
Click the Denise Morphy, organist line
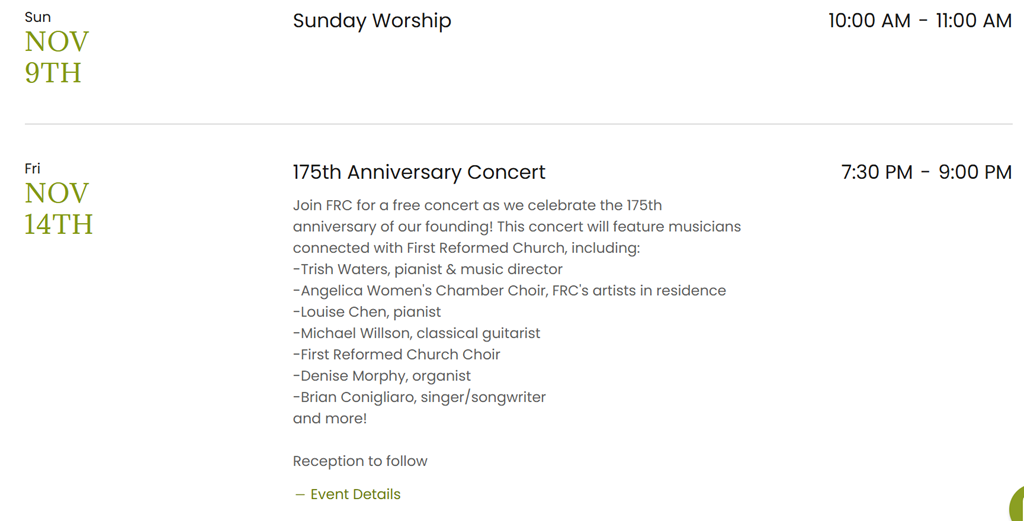point(382,376)
